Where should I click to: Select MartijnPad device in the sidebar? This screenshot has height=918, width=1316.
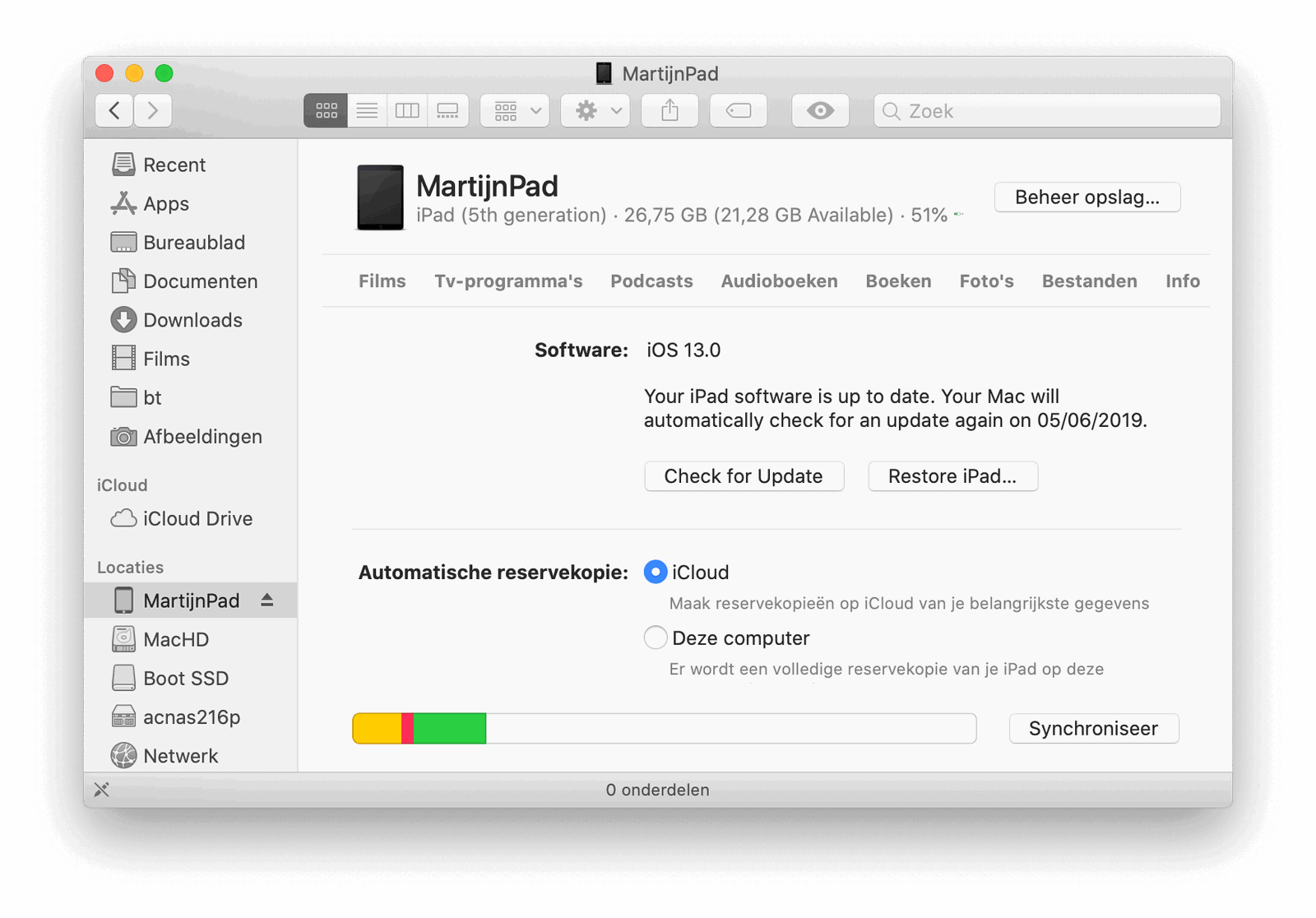[191, 600]
